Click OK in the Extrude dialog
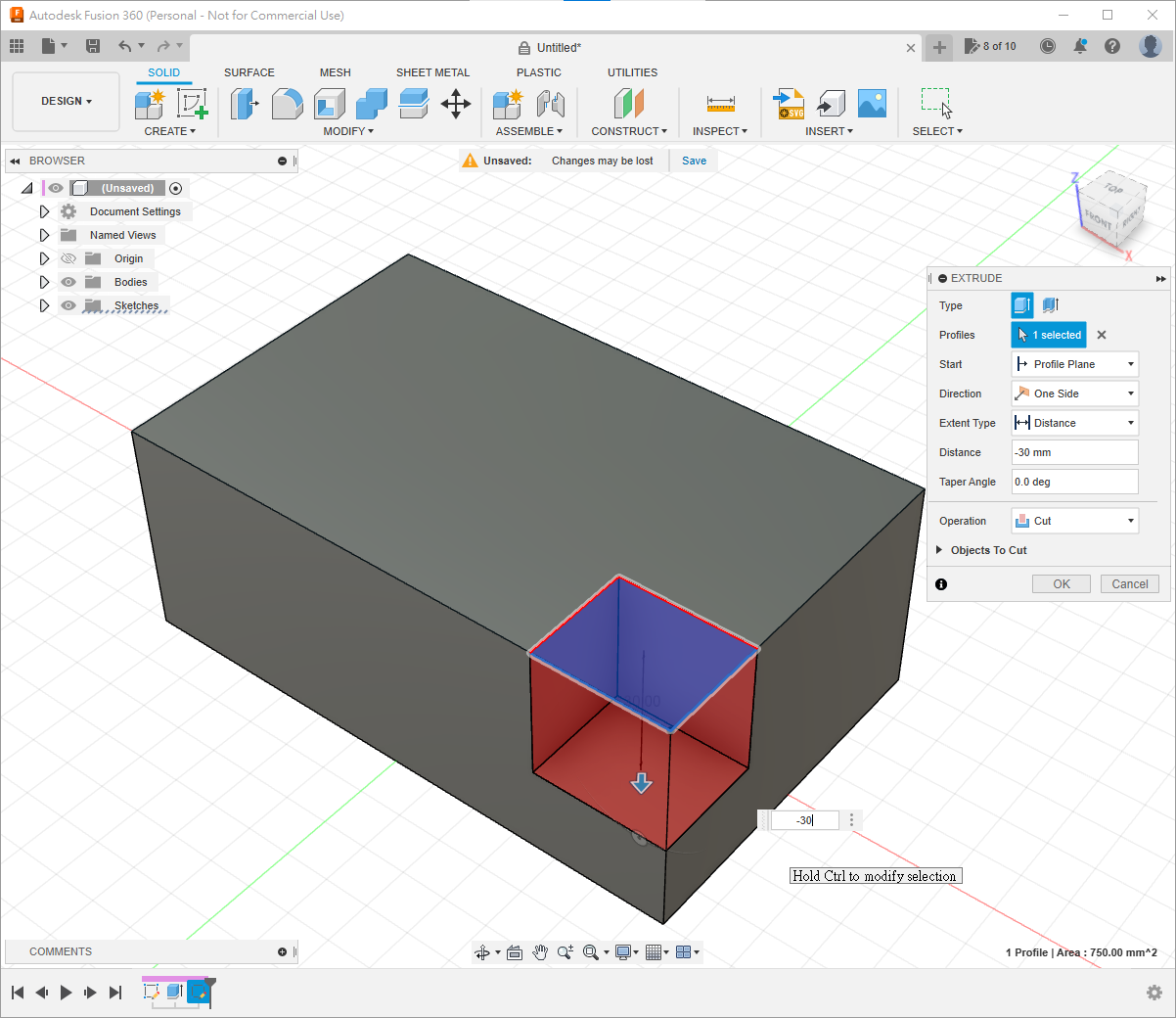The height and width of the screenshot is (1018, 1176). (x=1061, y=584)
